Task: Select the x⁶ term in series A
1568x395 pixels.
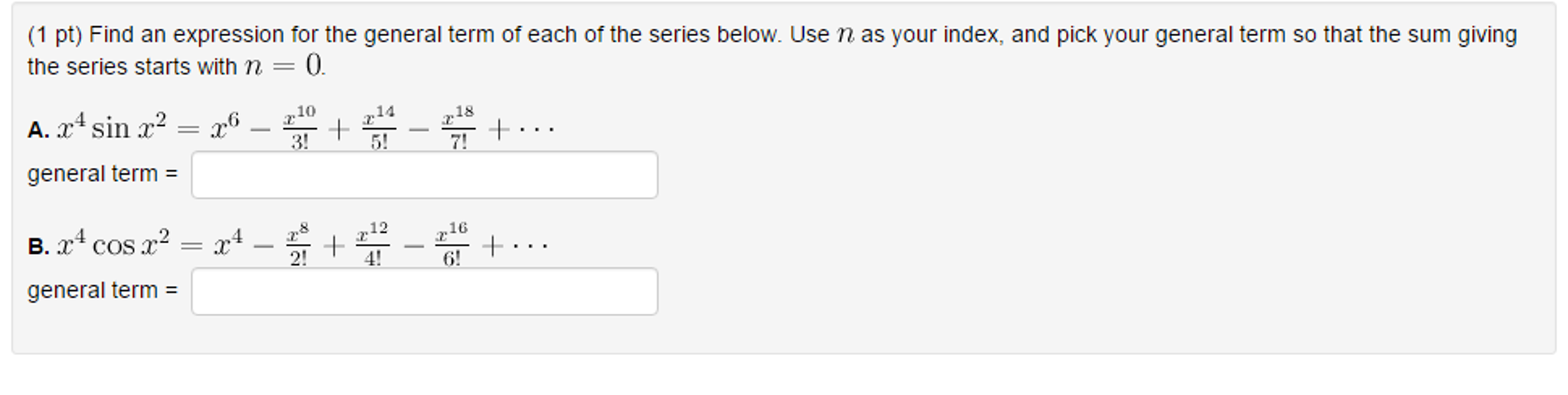Action: pyautogui.click(x=225, y=127)
